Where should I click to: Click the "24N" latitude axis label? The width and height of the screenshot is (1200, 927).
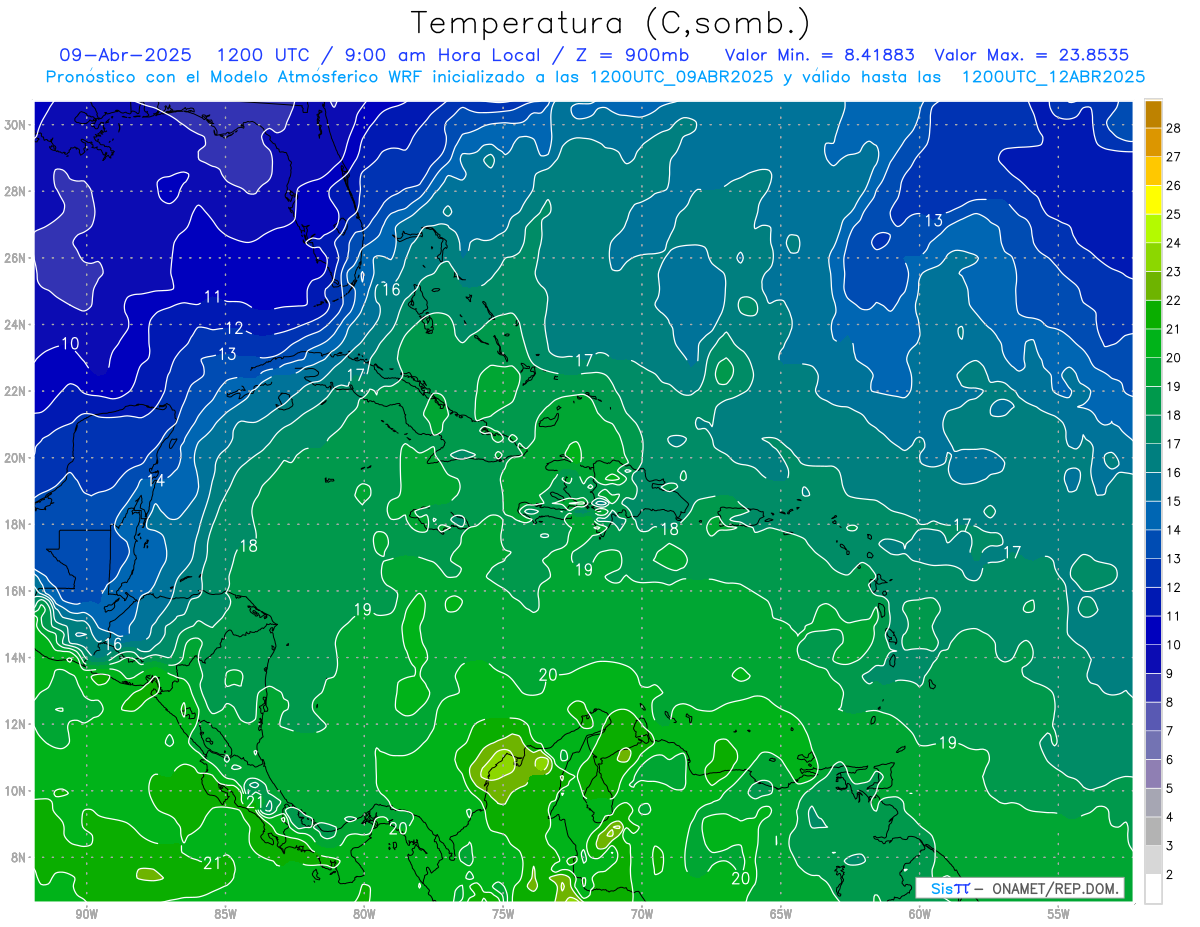pos(16,325)
